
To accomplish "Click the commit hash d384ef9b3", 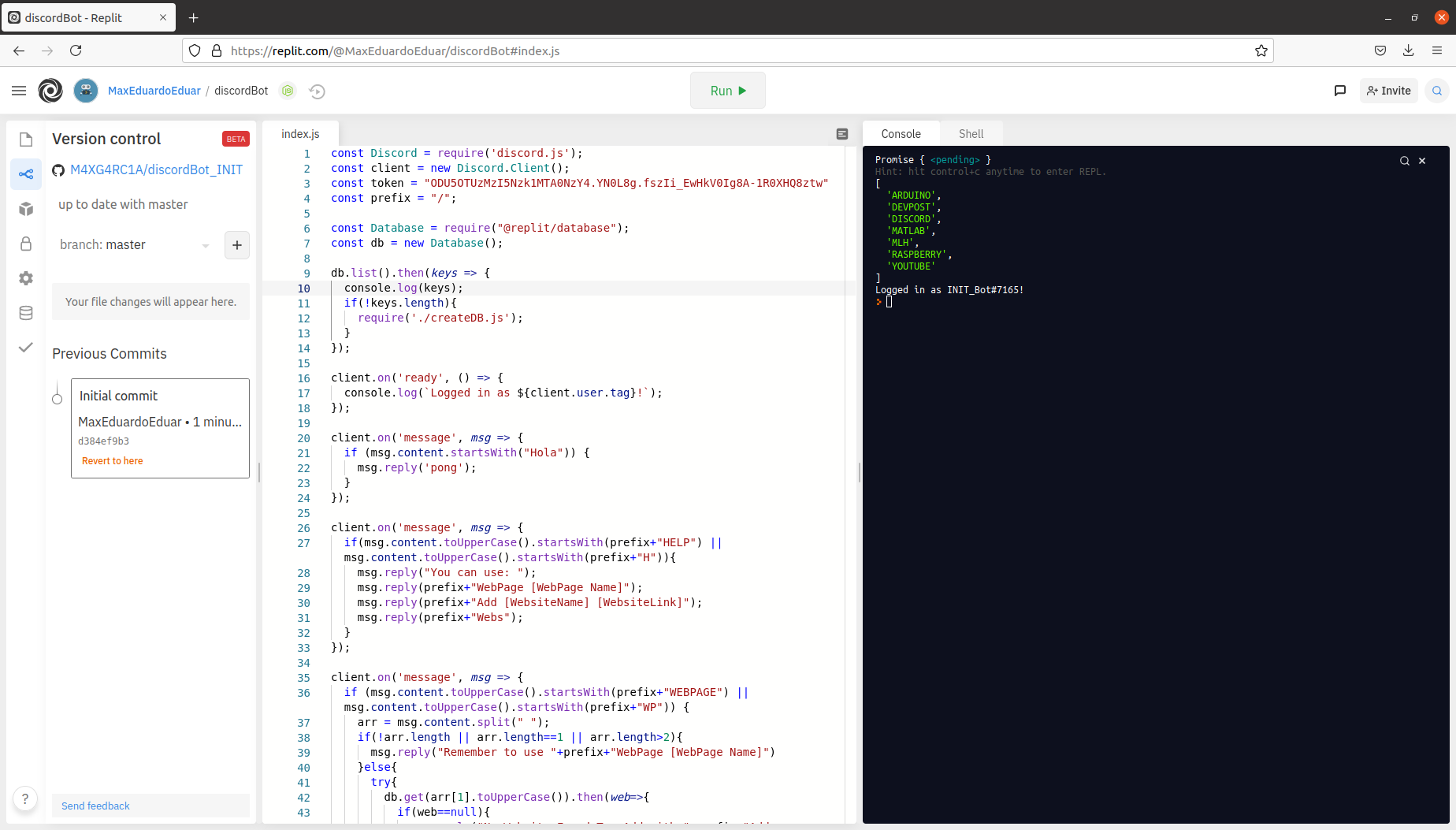I will (104, 441).
